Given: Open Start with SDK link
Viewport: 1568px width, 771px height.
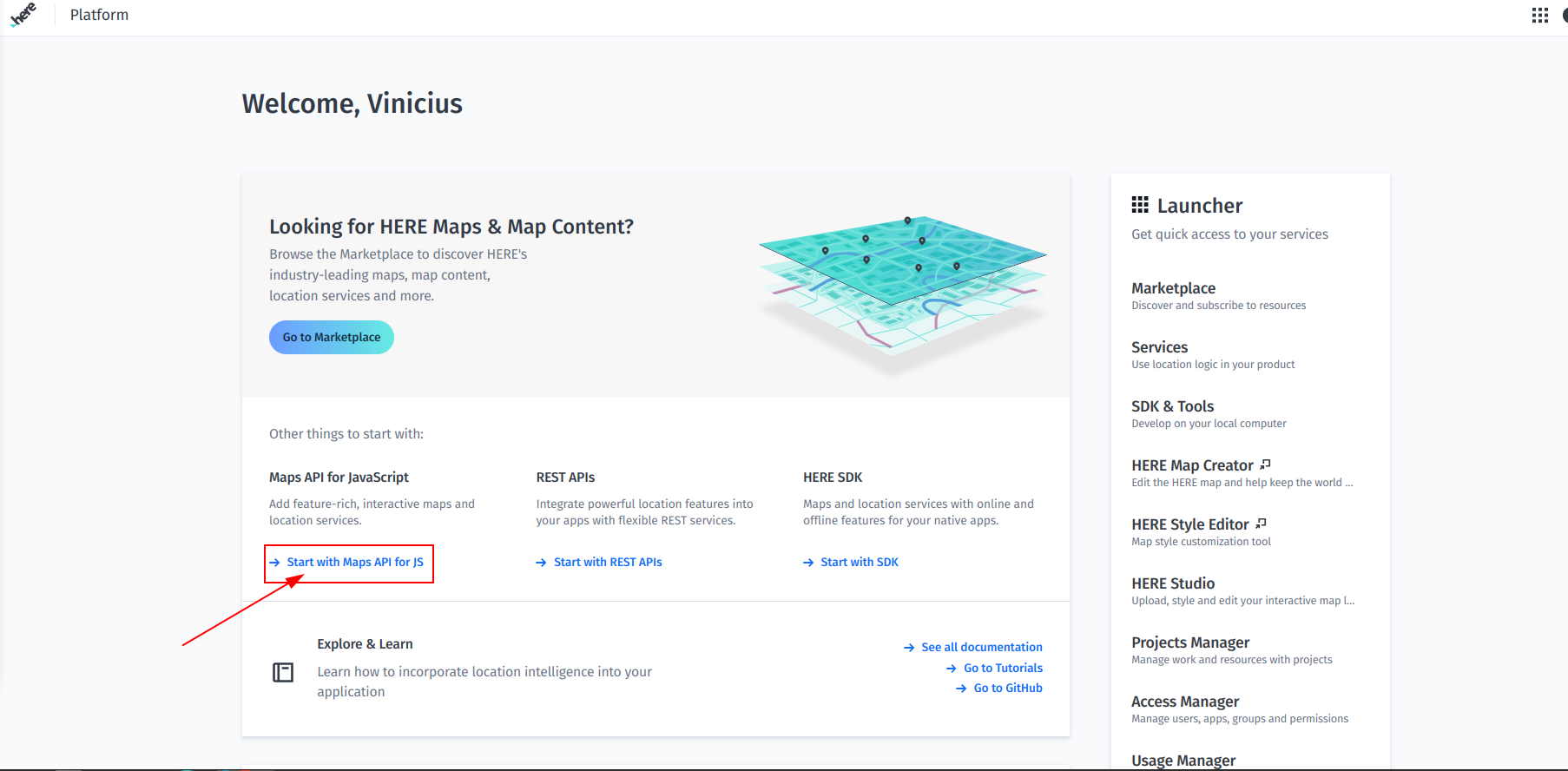Looking at the screenshot, I should (860, 563).
